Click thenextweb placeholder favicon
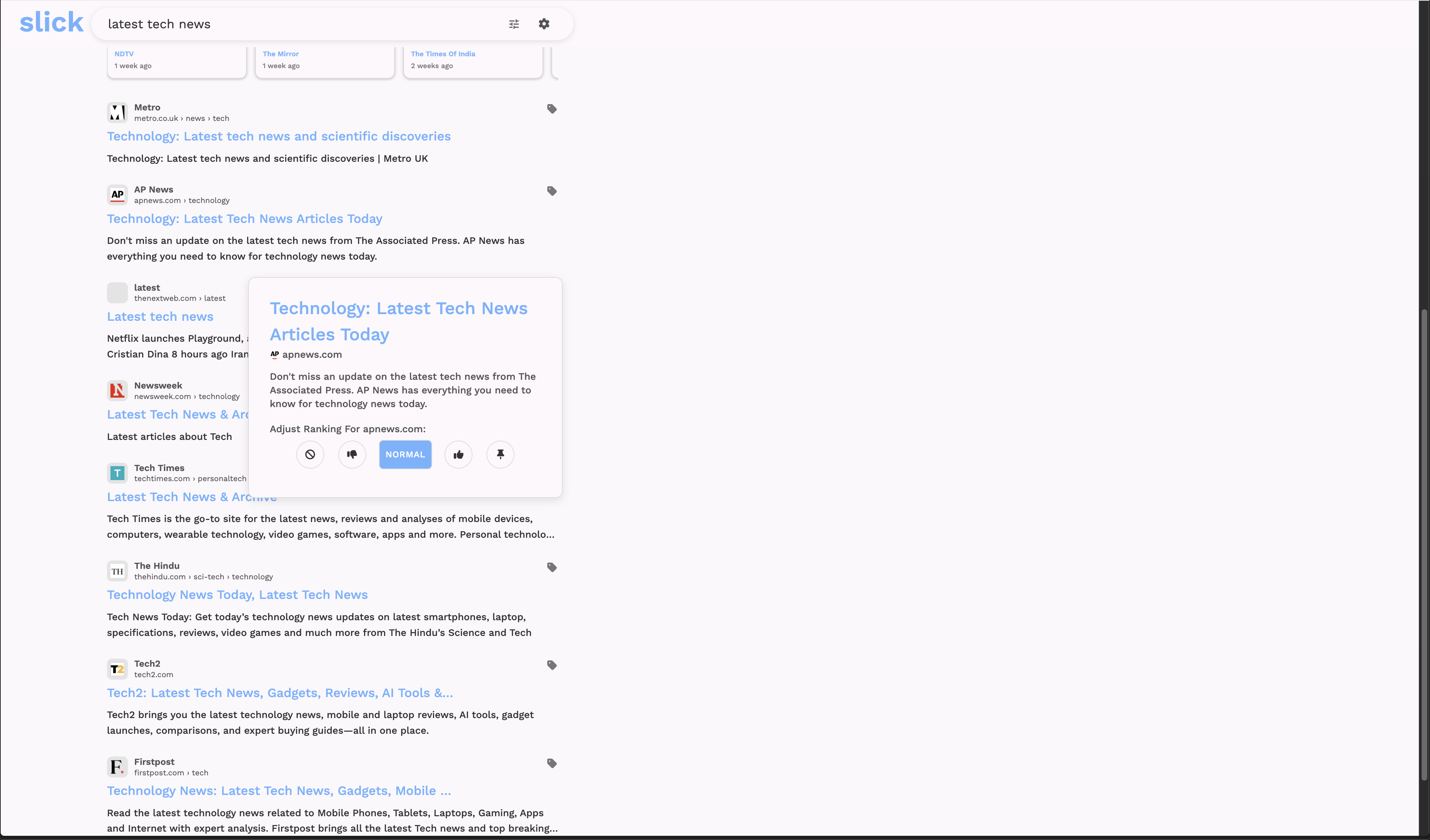This screenshot has height=840, width=1430. (x=117, y=293)
